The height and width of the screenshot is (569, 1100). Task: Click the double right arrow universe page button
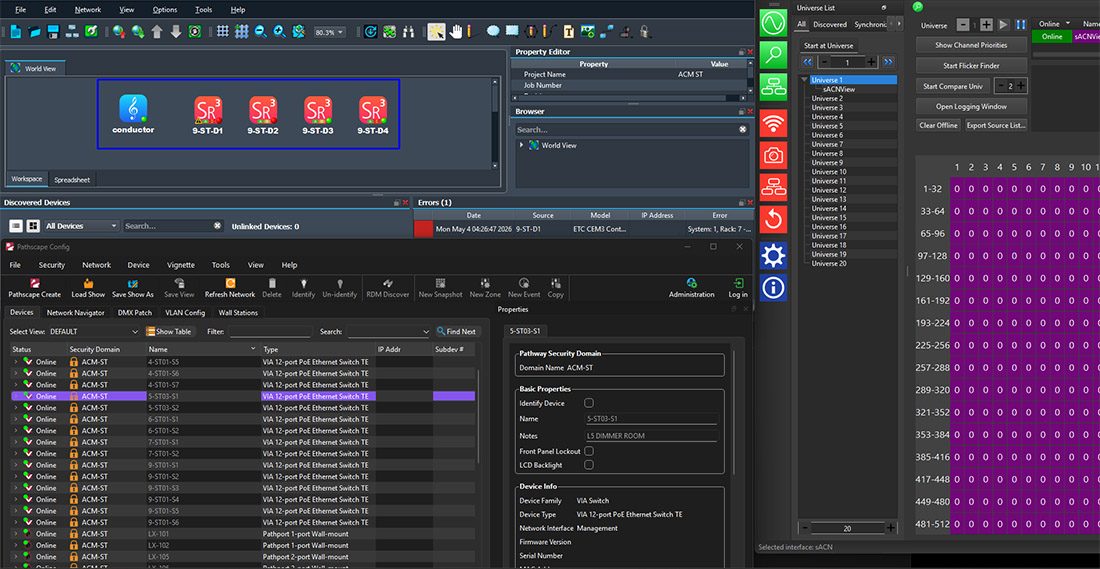[887, 62]
